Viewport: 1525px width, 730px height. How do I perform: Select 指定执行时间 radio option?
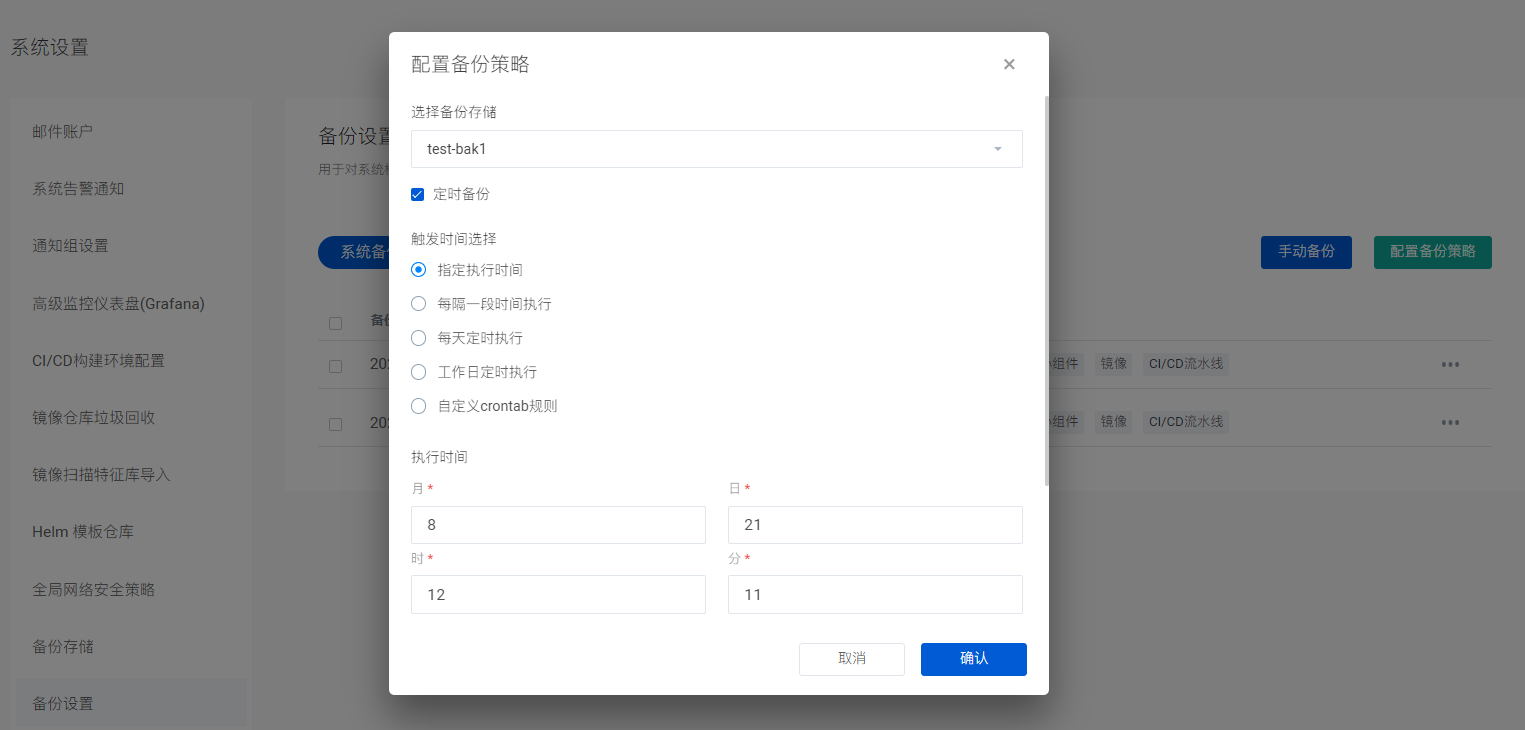click(419, 270)
